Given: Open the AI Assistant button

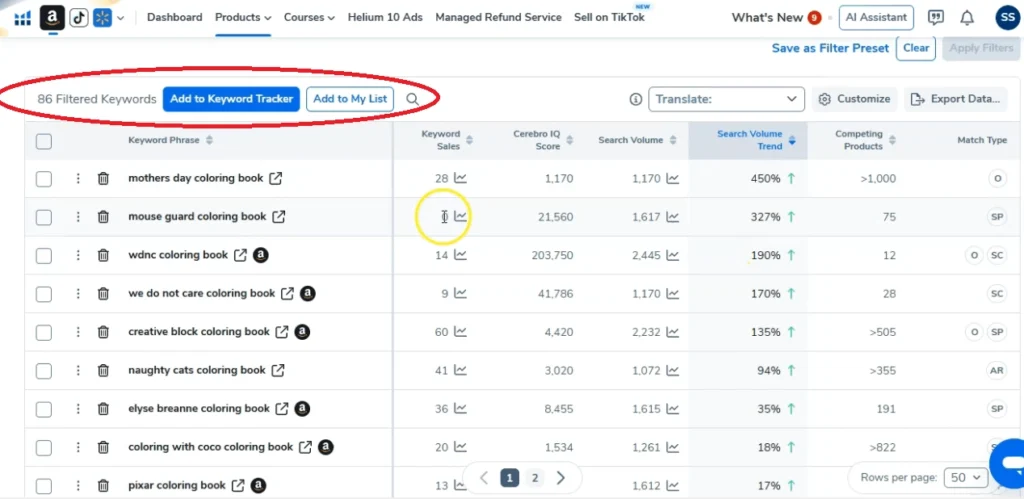Looking at the screenshot, I should (x=876, y=18).
